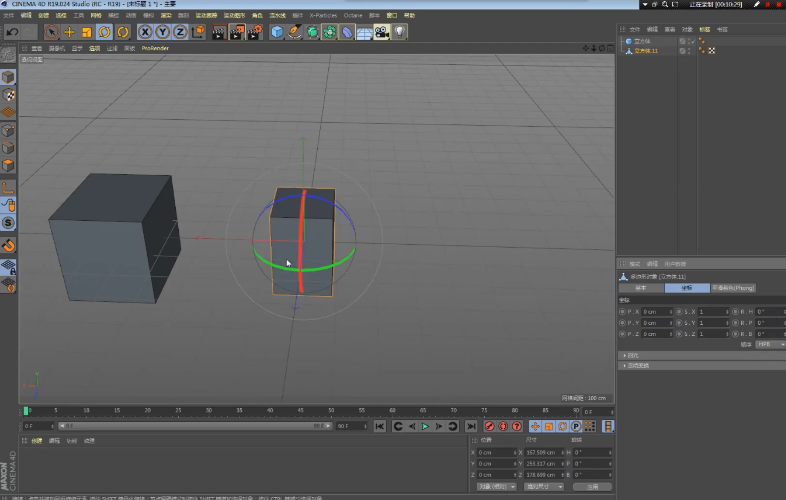This screenshot has height=500, width=786.
Task: Switch to the 坐标 attribute tab
Action: 687,288
